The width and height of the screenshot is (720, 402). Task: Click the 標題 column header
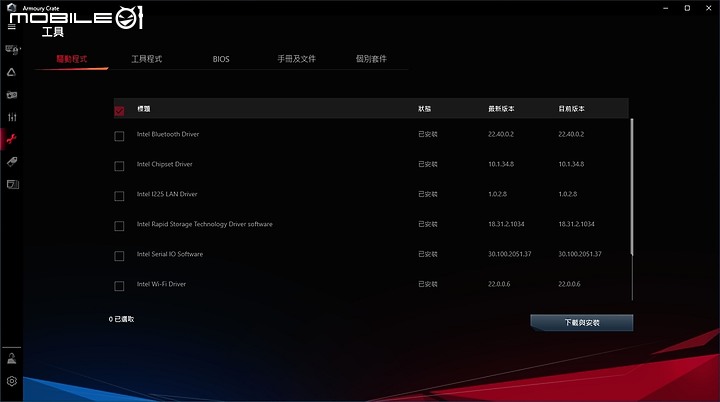tap(144, 109)
